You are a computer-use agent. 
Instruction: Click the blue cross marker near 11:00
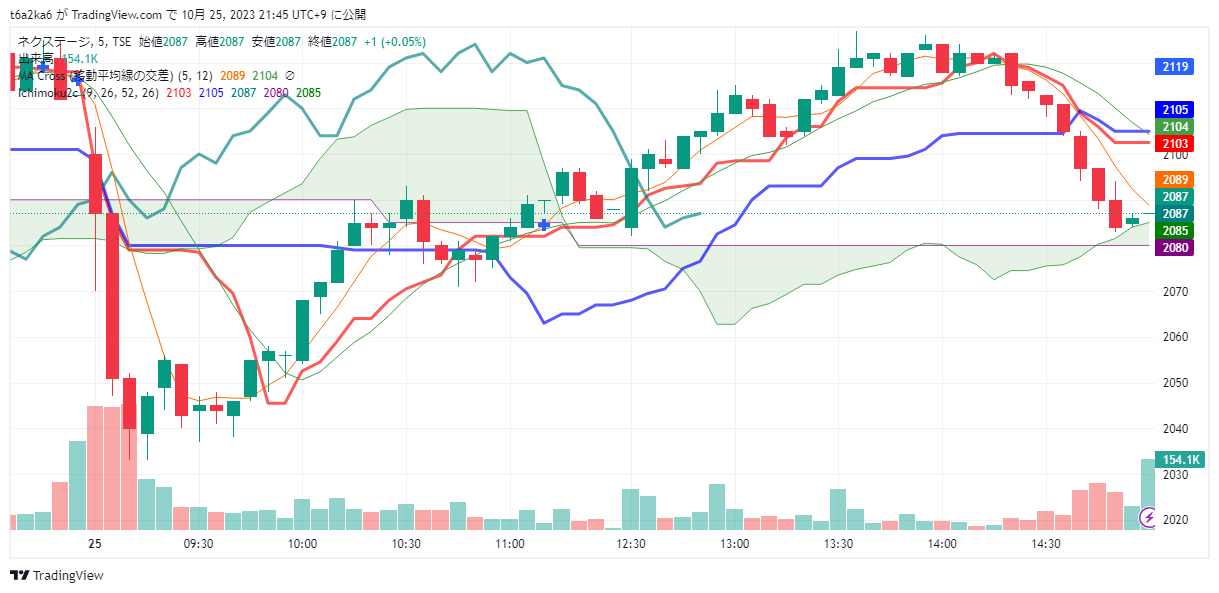[543, 225]
